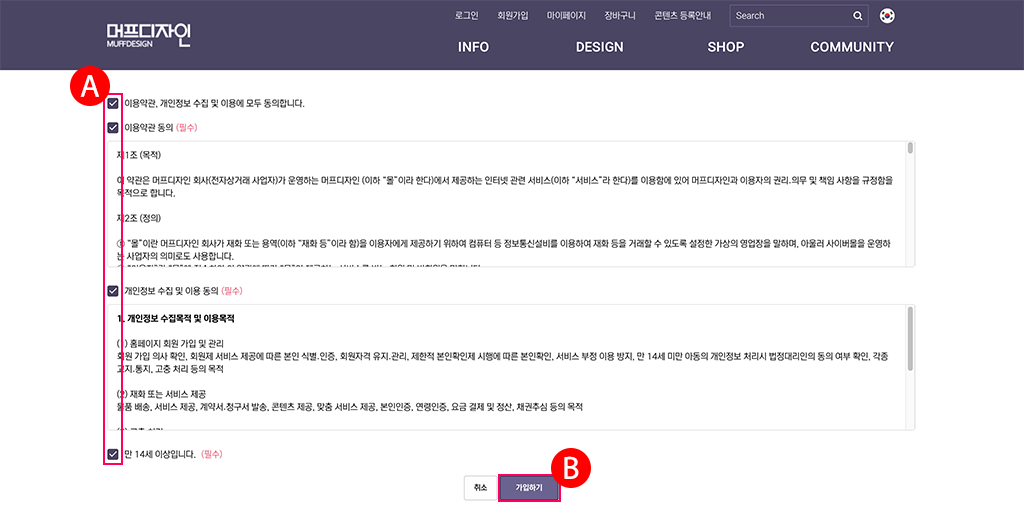The height and width of the screenshot is (518, 1024).
Task: Click the search magnifier icon
Action: 857,16
